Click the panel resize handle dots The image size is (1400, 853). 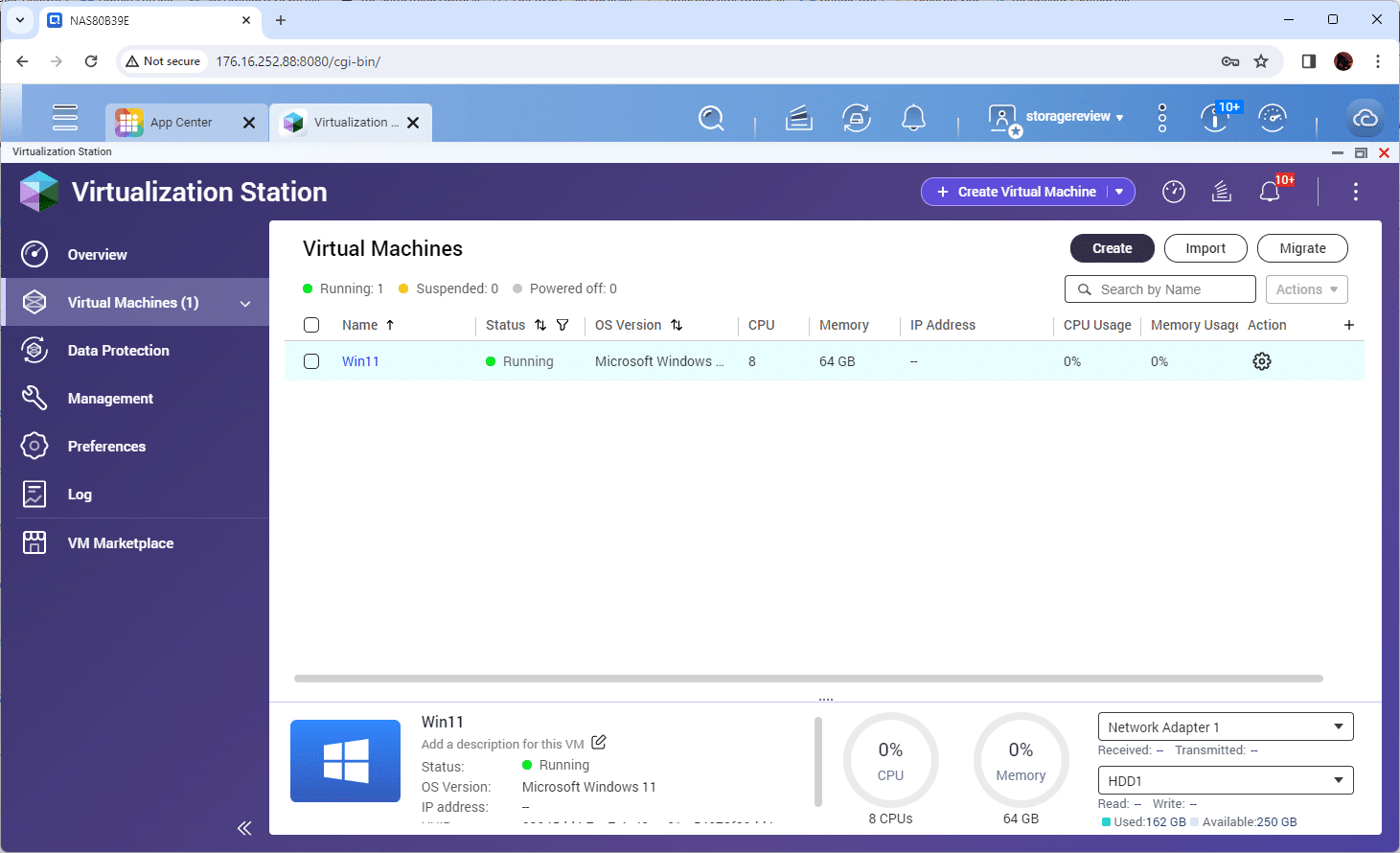(826, 700)
